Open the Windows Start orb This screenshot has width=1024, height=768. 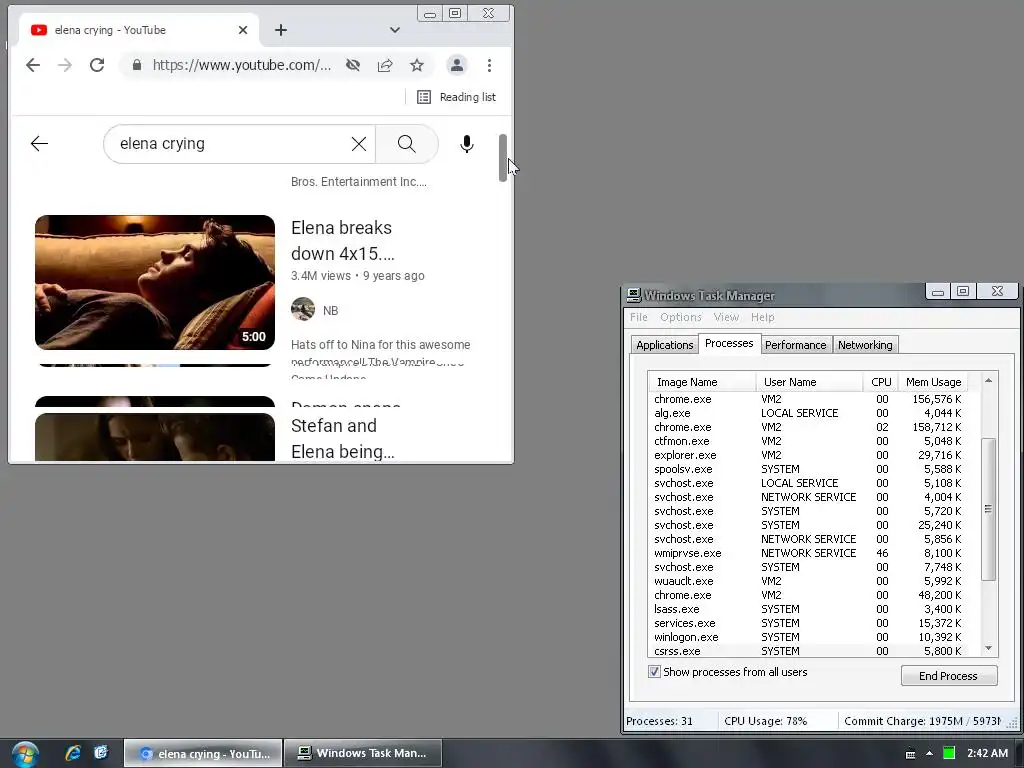pyautogui.click(x=25, y=754)
